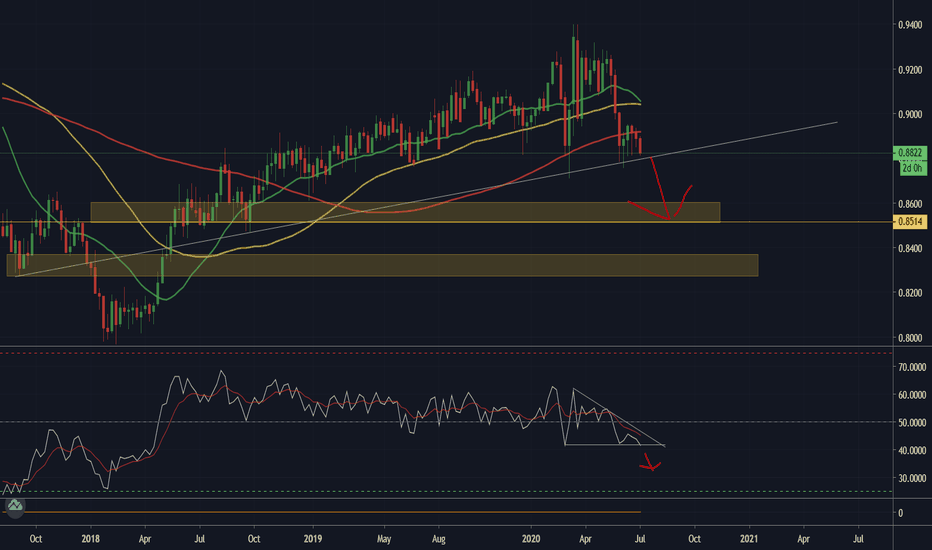
Task: Select the upper yellow support zone rectangle
Action: click(x=404, y=212)
